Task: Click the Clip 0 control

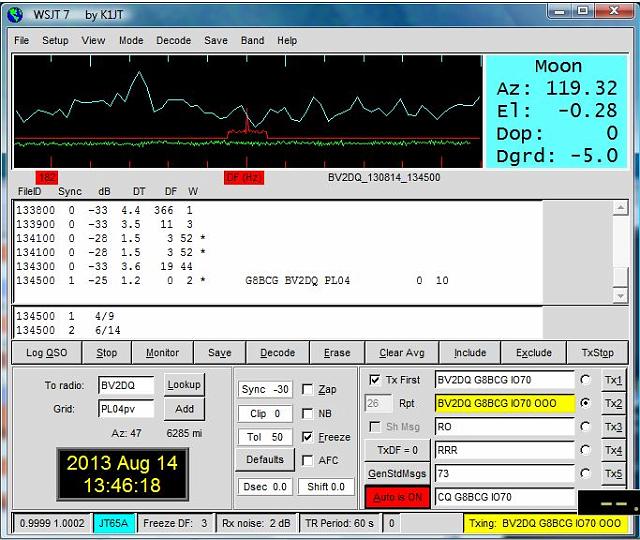Action: [265, 413]
